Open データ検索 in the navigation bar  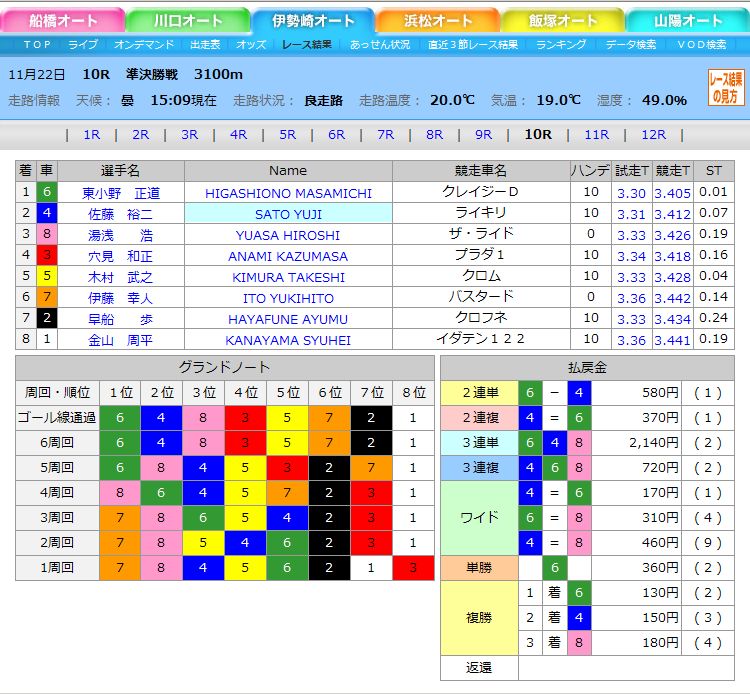tap(631, 44)
